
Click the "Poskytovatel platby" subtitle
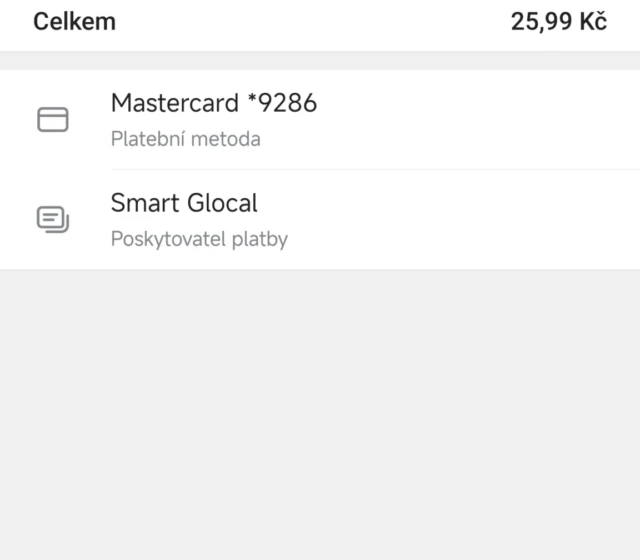(199, 240)
